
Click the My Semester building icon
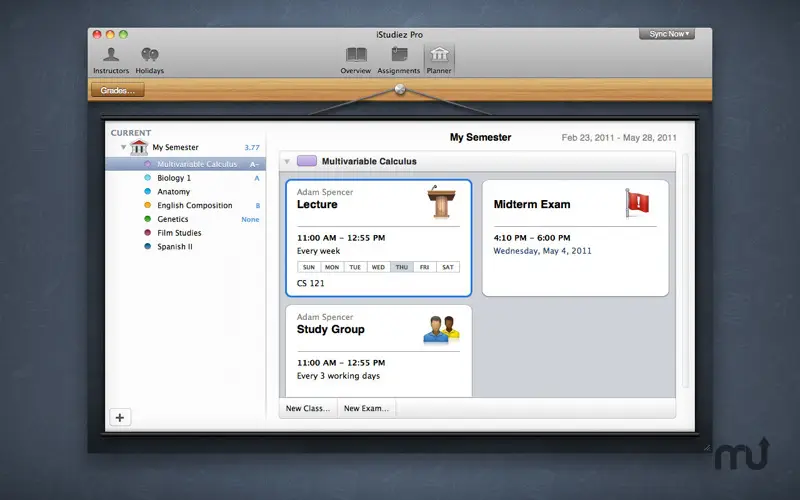click(x=139, y=147)
